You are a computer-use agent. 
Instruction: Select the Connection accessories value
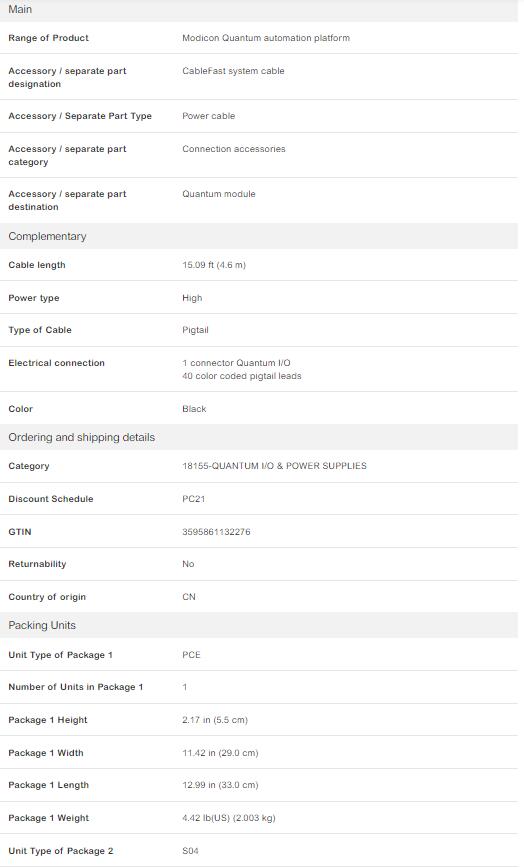point(234,149)
